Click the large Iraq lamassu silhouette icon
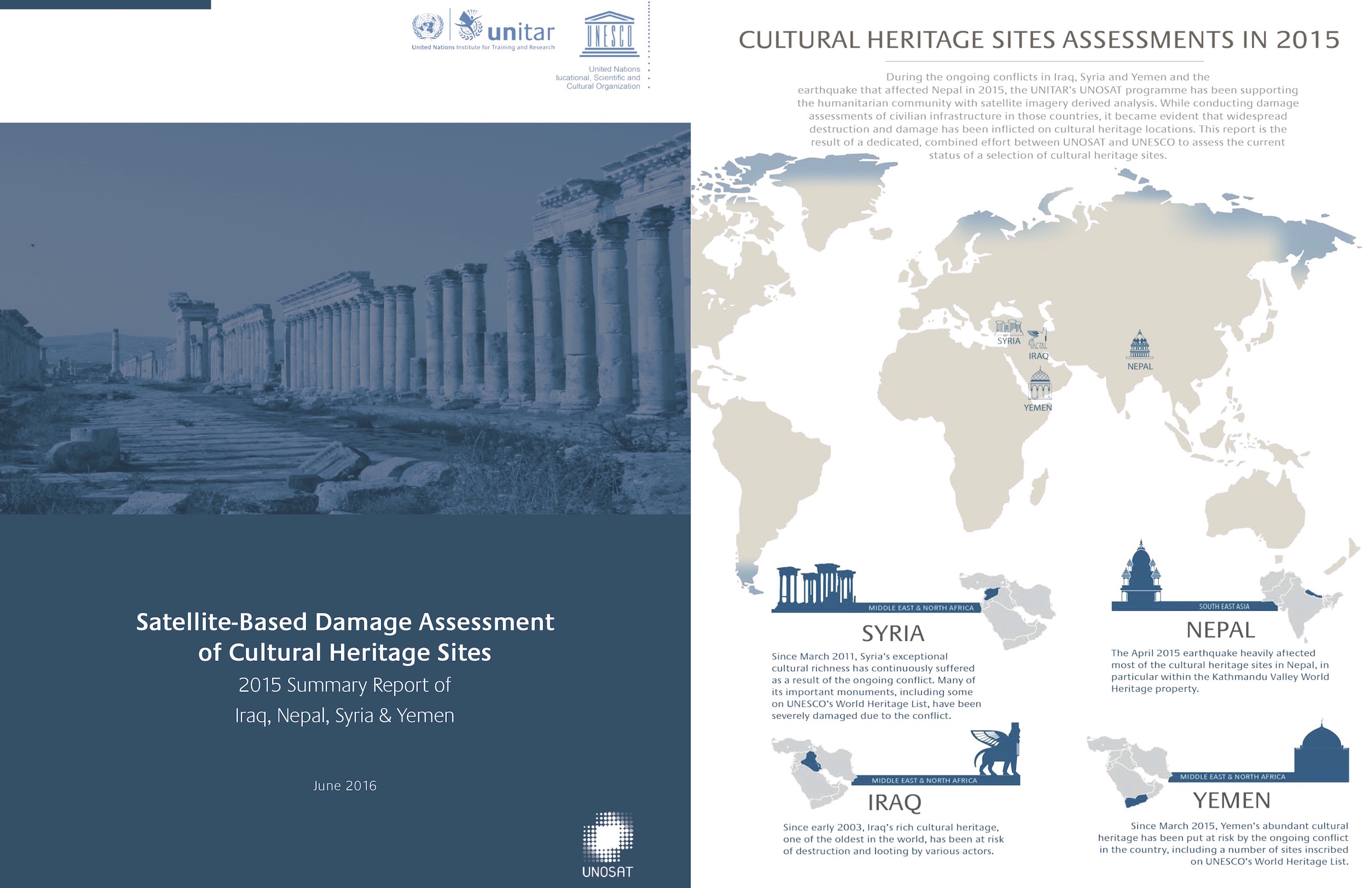 (996, 749)
